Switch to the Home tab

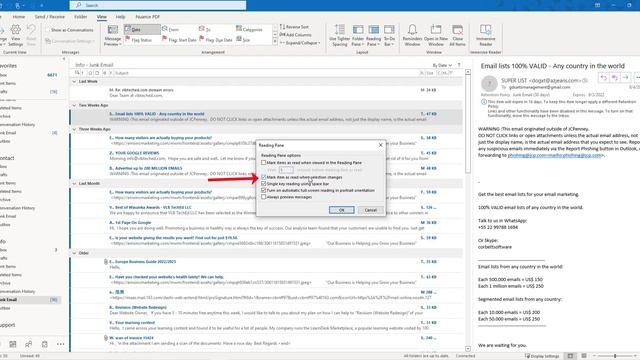[x=19, y=17]
